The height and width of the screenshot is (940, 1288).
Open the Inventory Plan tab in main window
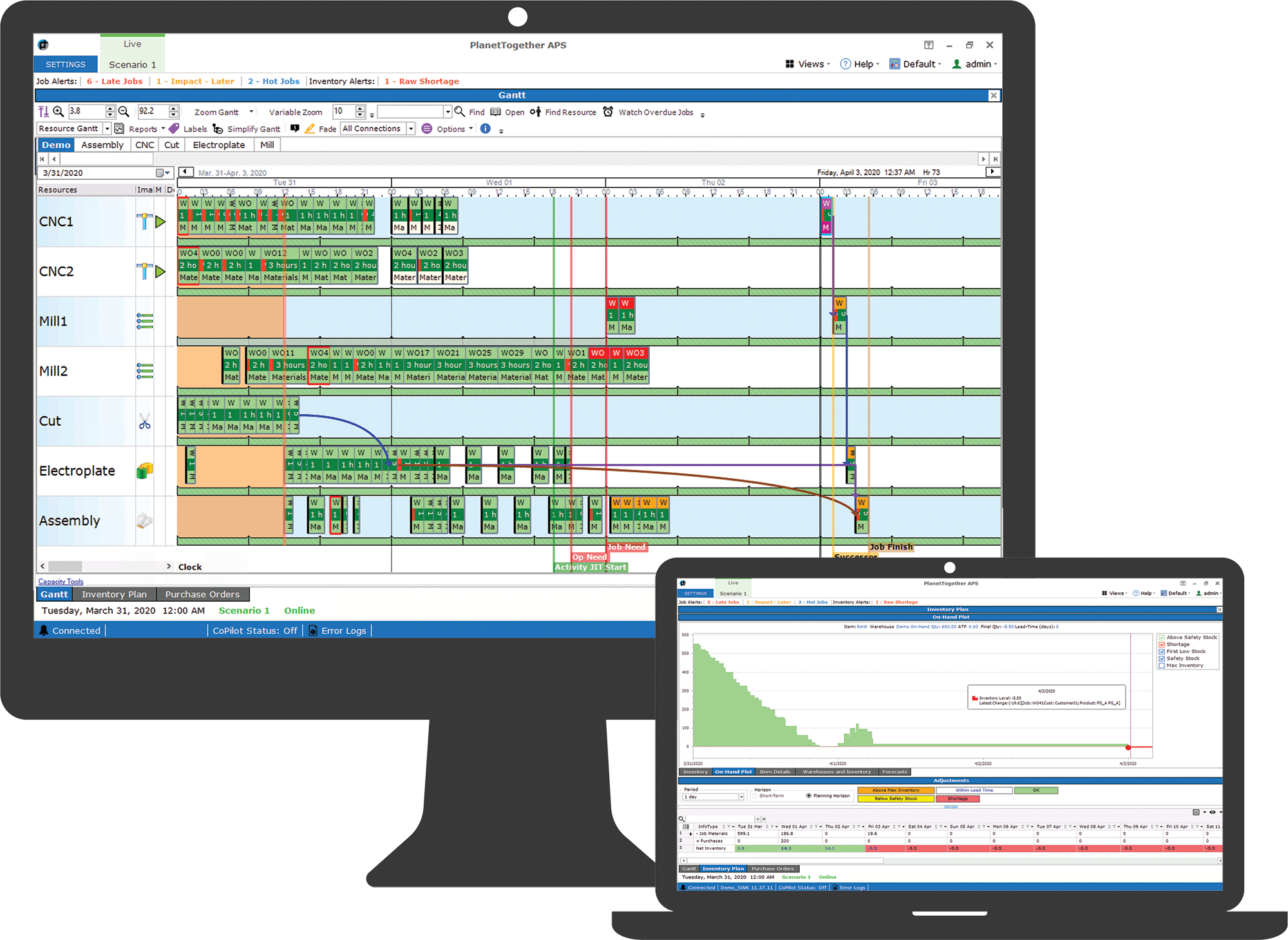pos(114,594)
